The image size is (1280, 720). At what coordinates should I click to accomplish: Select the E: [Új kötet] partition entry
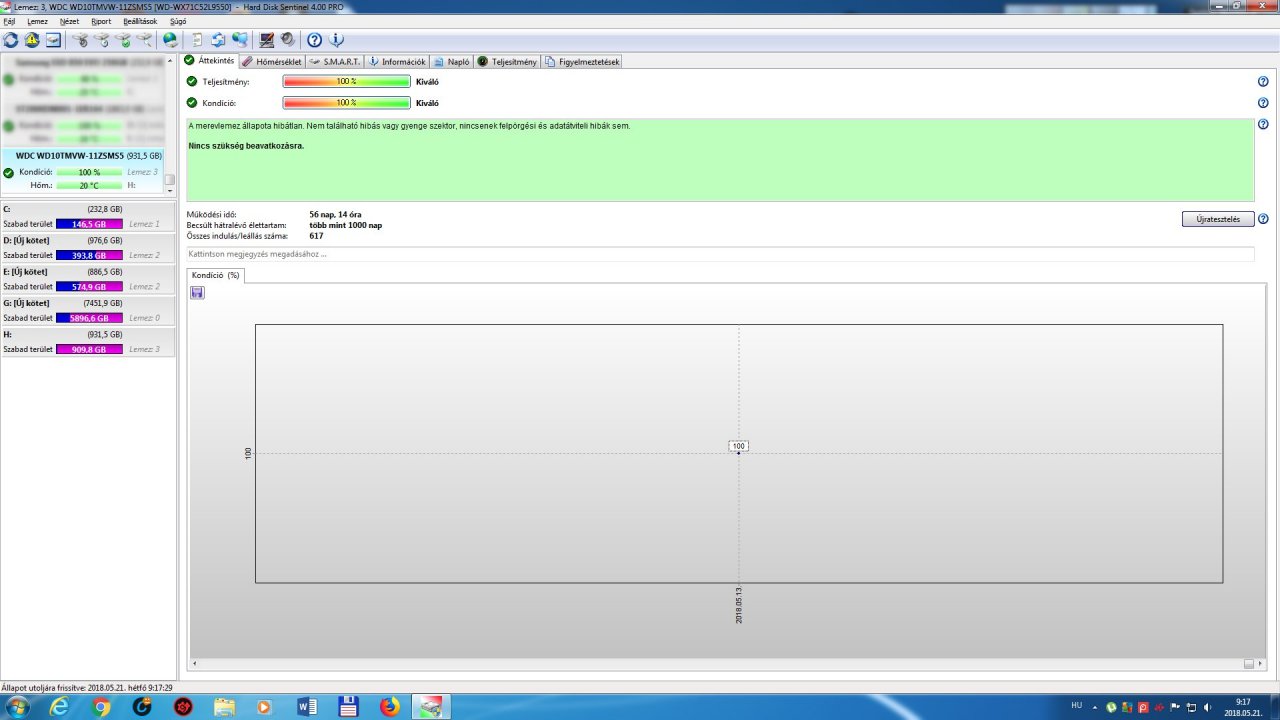coord(88,279)
